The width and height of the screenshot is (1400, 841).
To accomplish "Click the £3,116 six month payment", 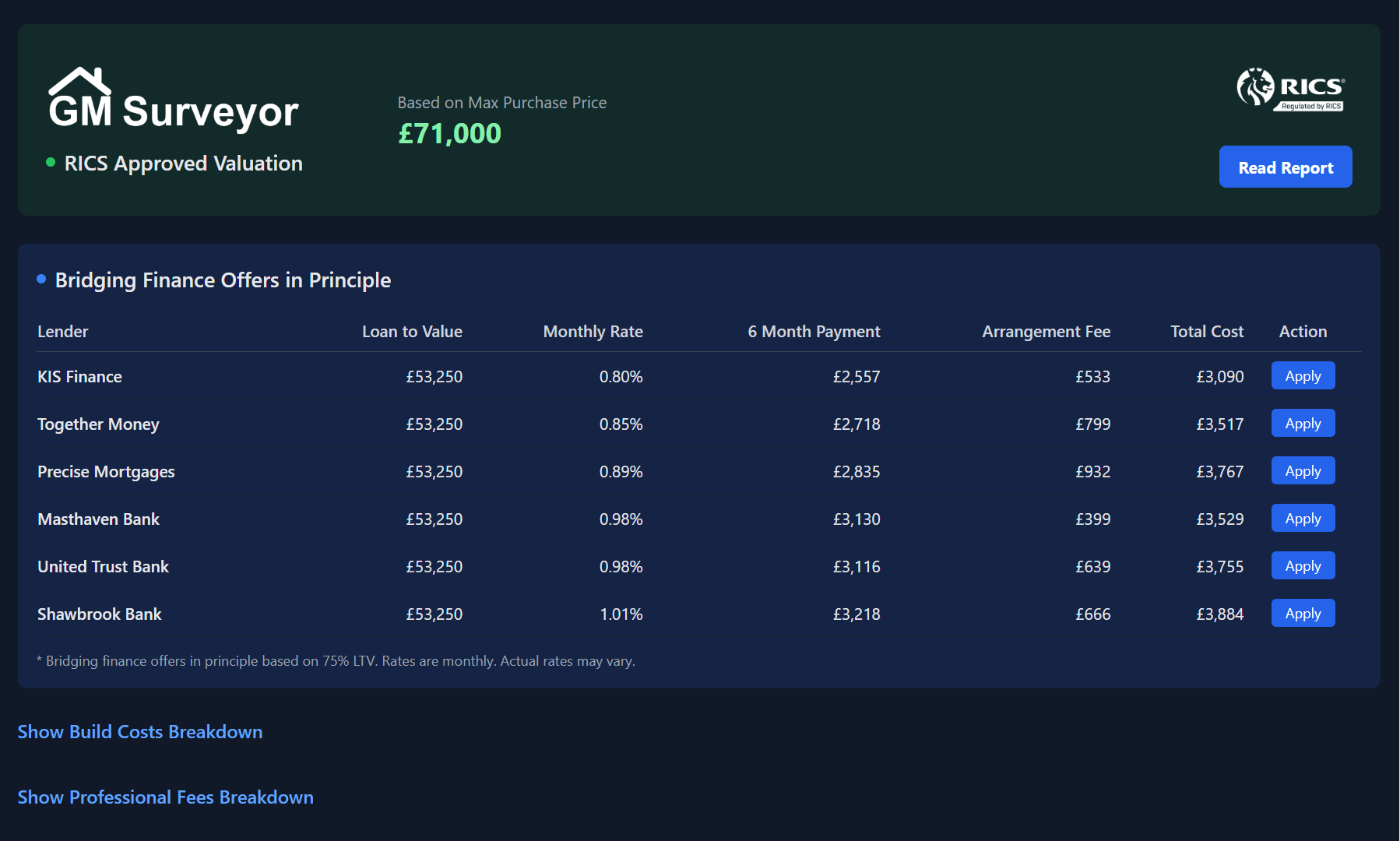I will coord(857,567).
